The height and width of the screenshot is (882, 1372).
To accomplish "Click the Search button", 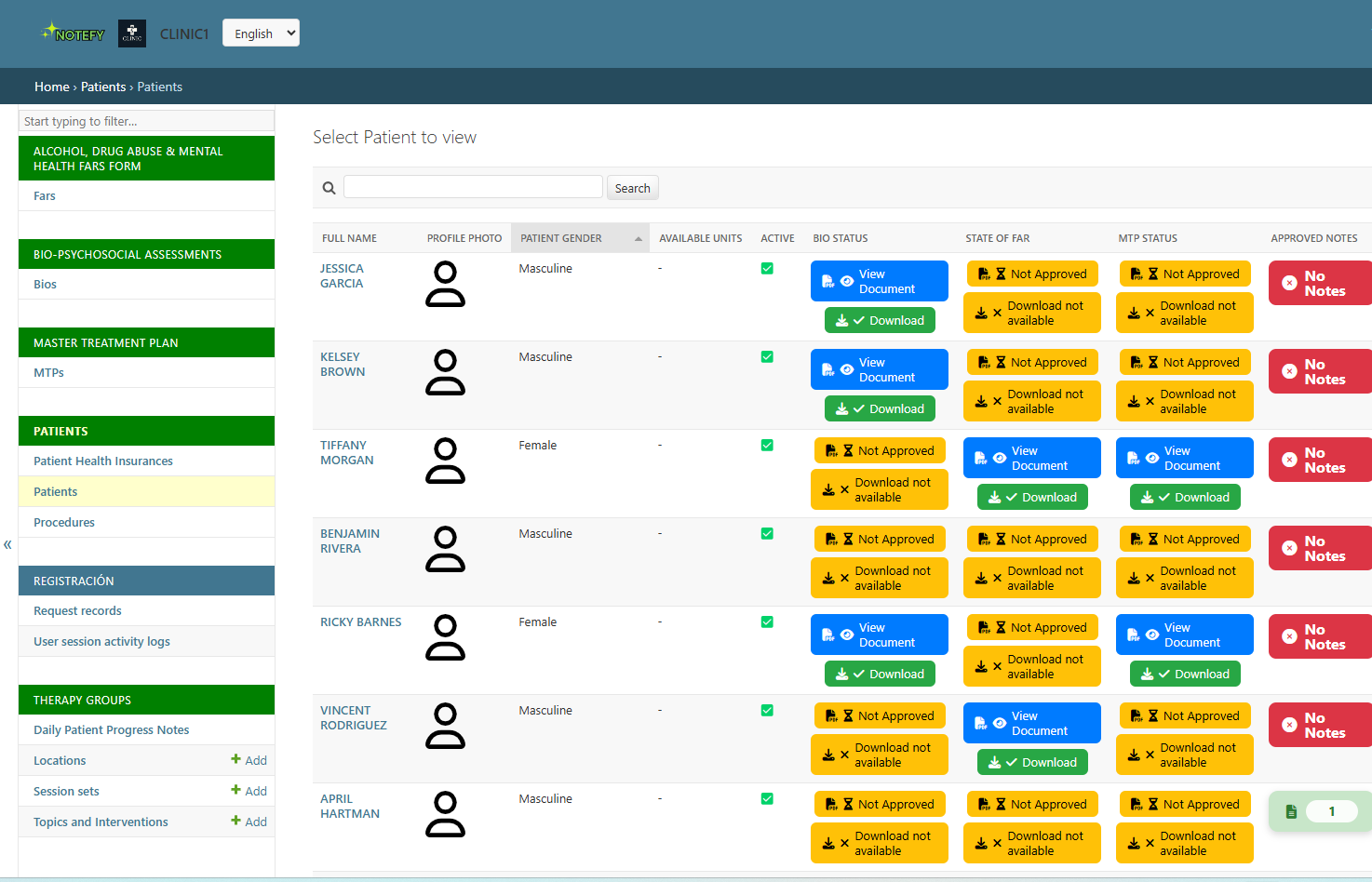I will tap(633, 188).
